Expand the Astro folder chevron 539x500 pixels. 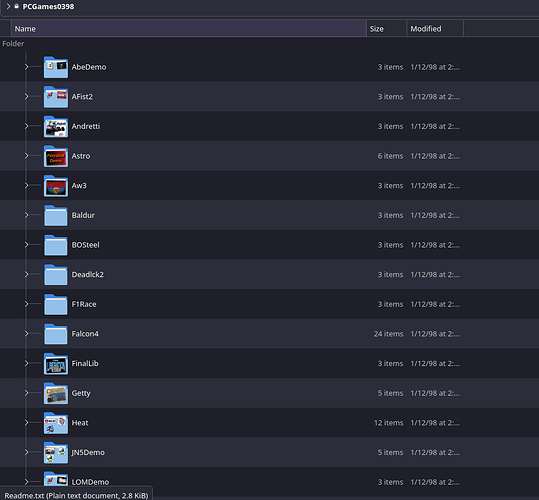point(26,156)
